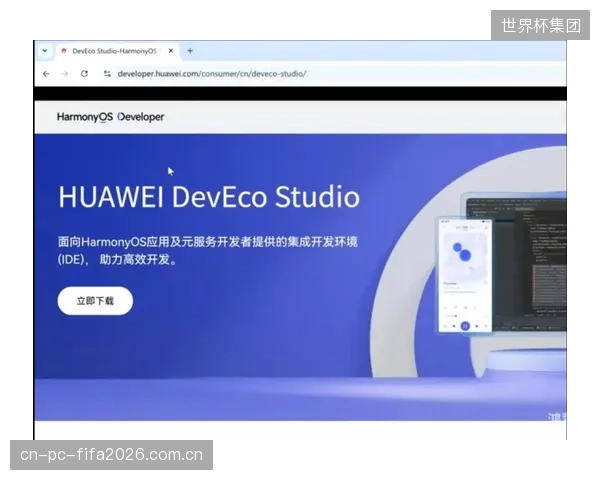Click the play button in phone mockup

tap(465, 326)
